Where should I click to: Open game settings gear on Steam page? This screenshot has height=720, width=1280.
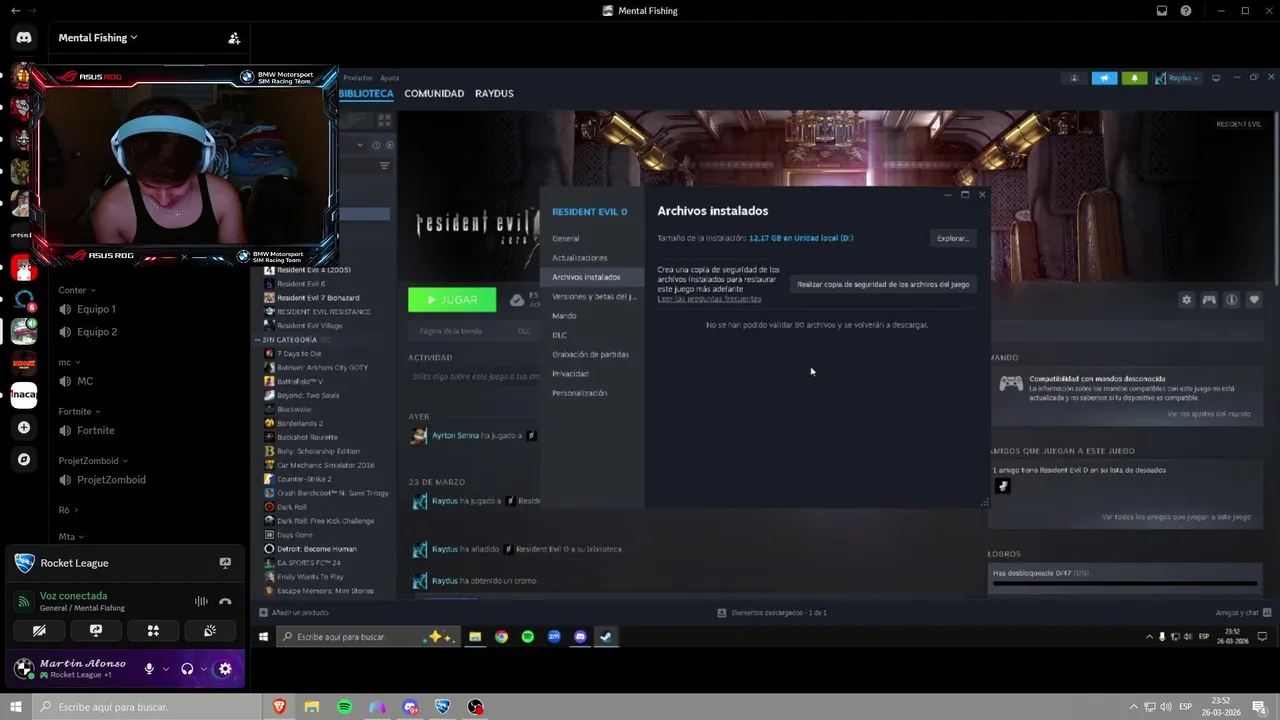(x=1186, y=299)
